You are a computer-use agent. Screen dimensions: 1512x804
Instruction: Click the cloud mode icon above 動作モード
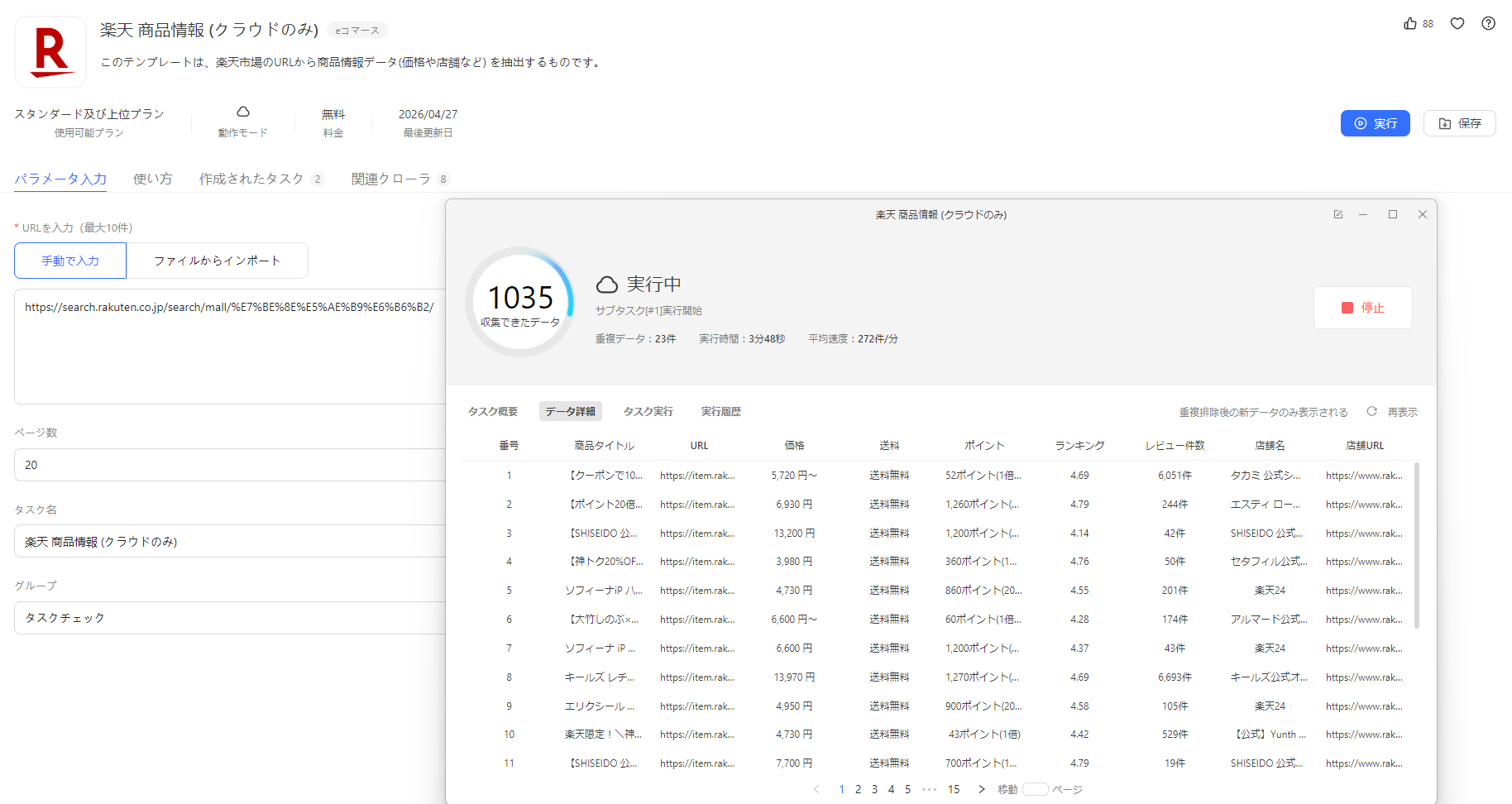243,112
